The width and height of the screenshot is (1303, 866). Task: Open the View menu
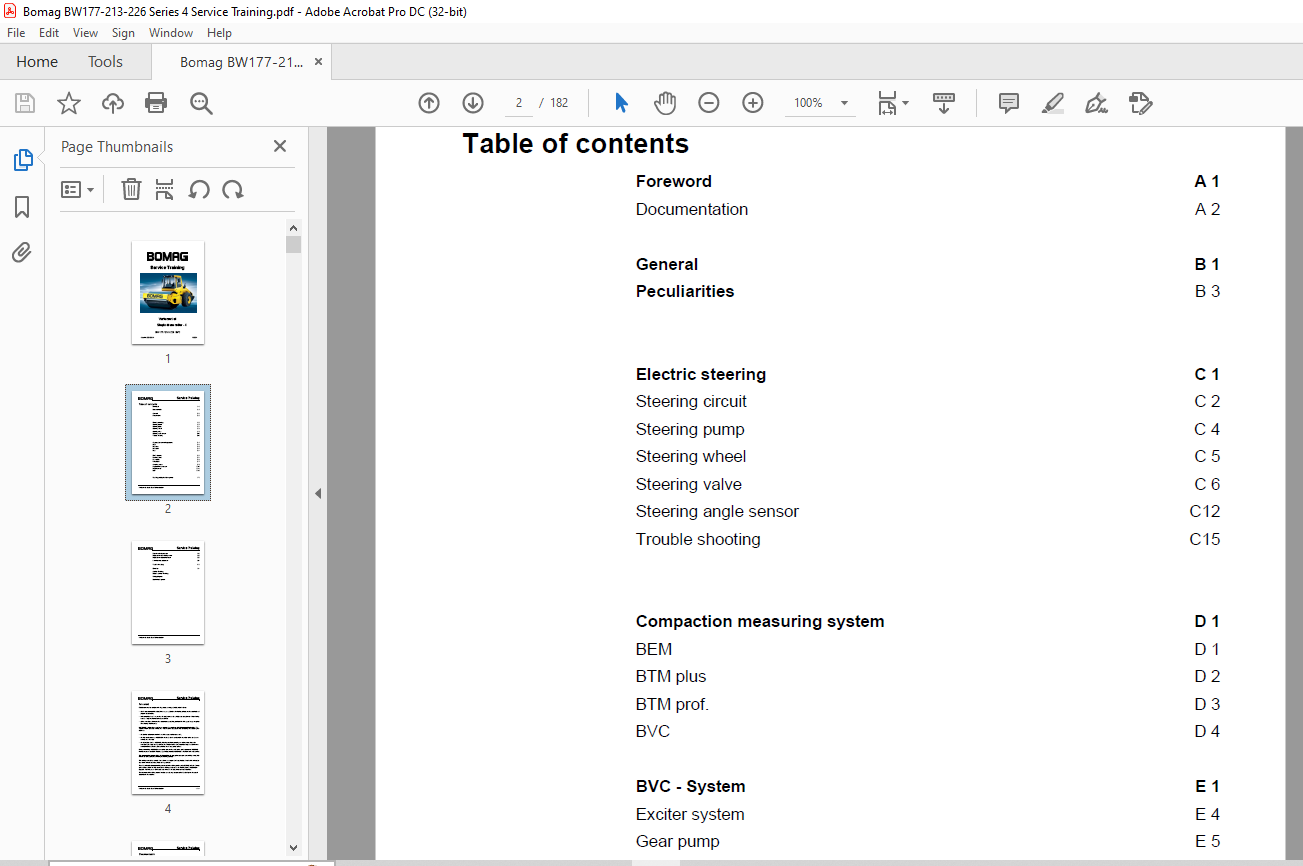[86, 33]
